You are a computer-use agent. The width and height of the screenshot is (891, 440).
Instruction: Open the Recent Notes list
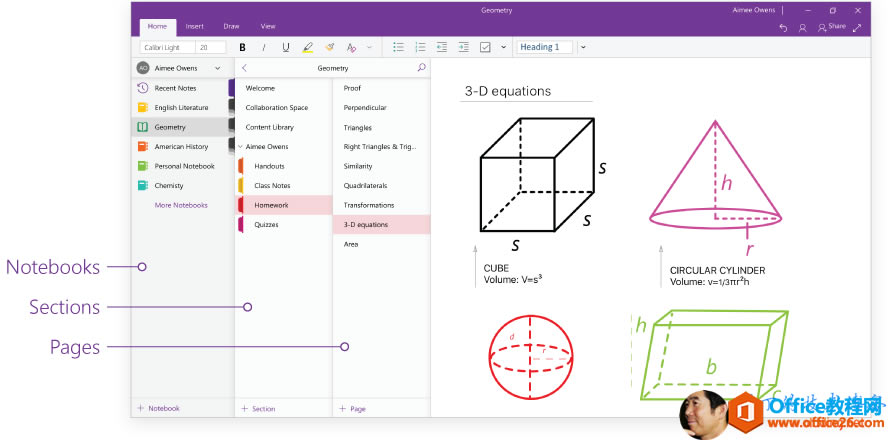tap(174, 88)
